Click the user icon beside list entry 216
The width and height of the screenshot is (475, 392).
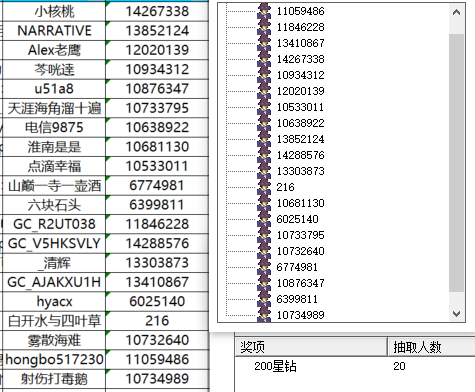tap(264, 187)
